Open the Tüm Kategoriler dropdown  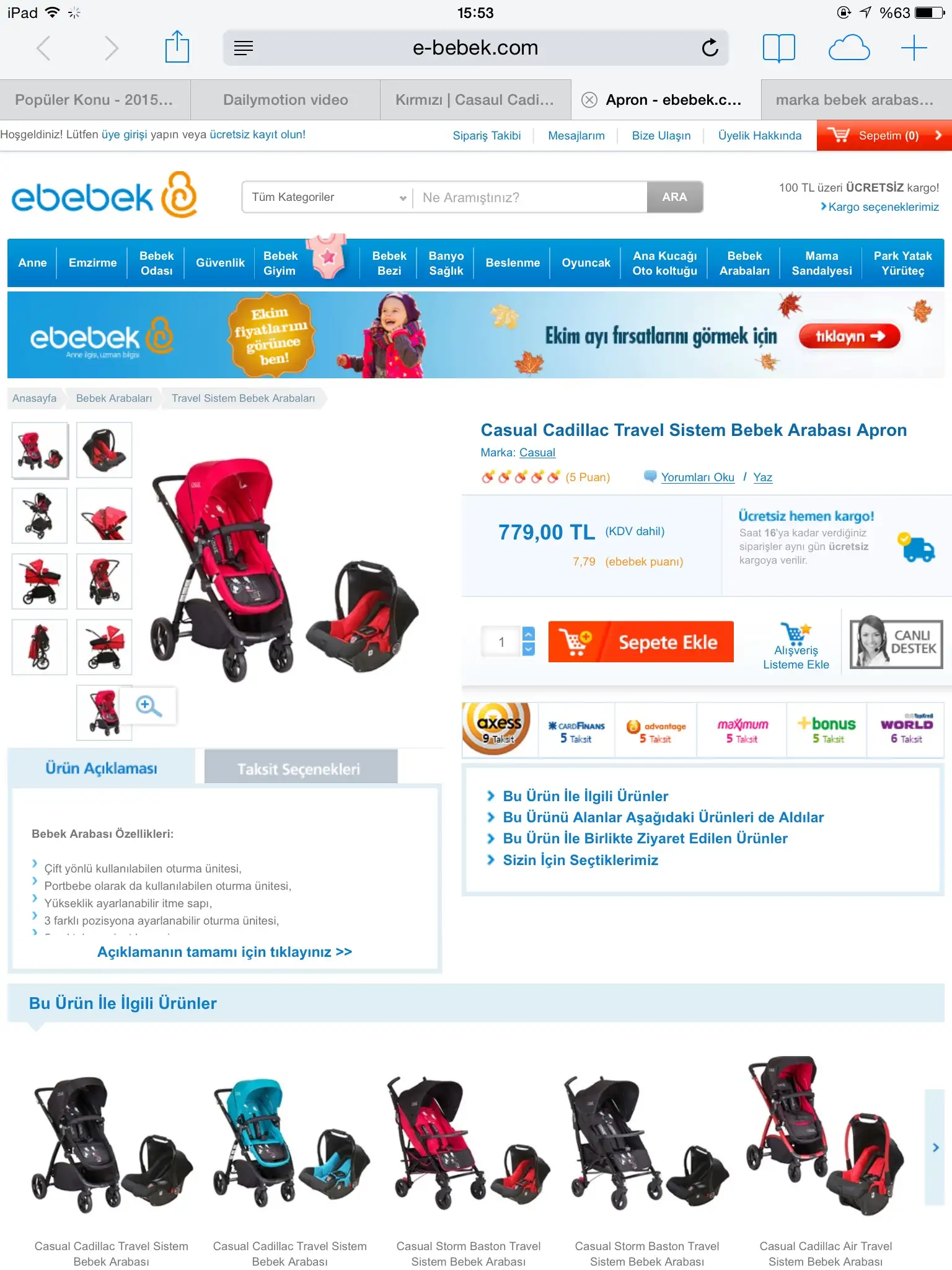click(x=327, y=197)
